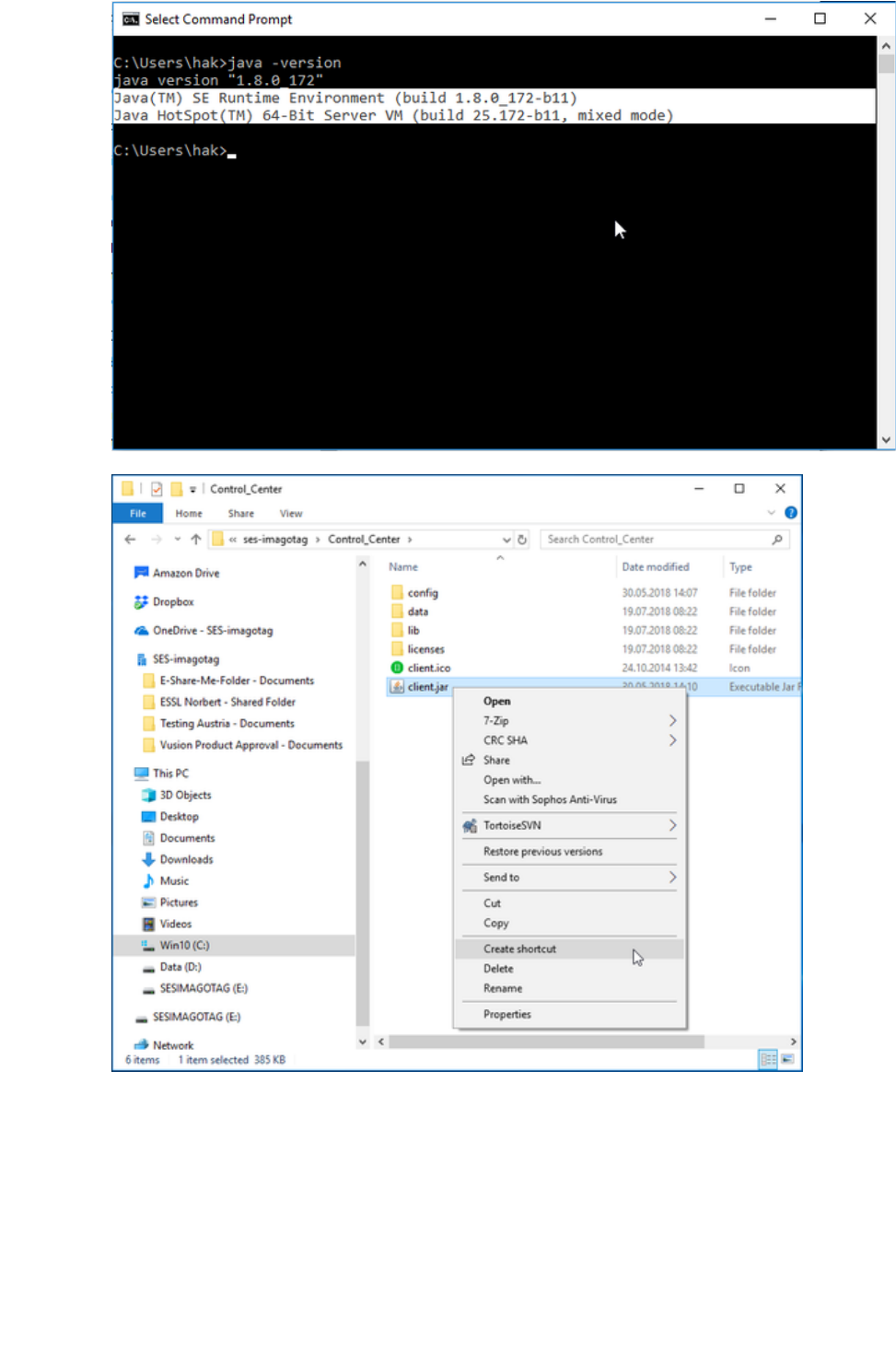Click Control_Center in address breadcrumb
The image size is (896, 1350).
364,540
